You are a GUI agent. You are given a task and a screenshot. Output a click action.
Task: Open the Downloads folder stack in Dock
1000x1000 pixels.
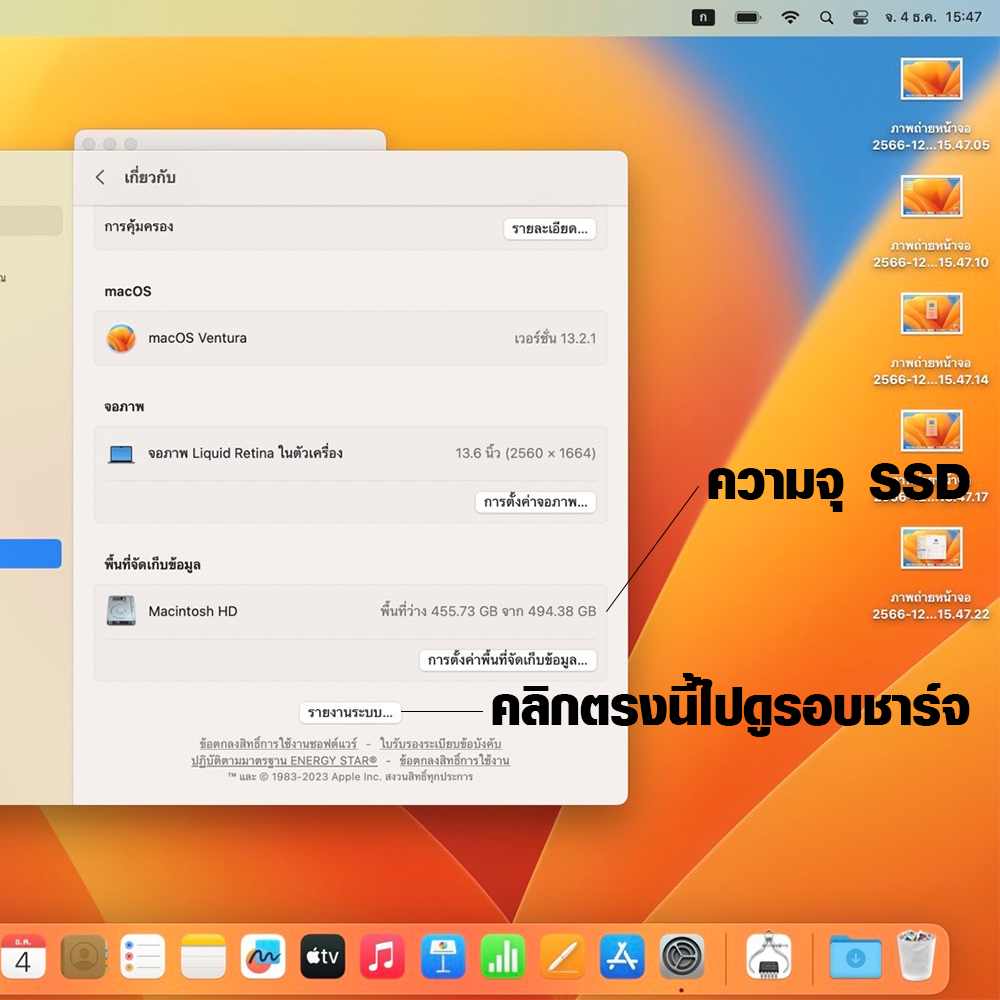pos(855,957)
